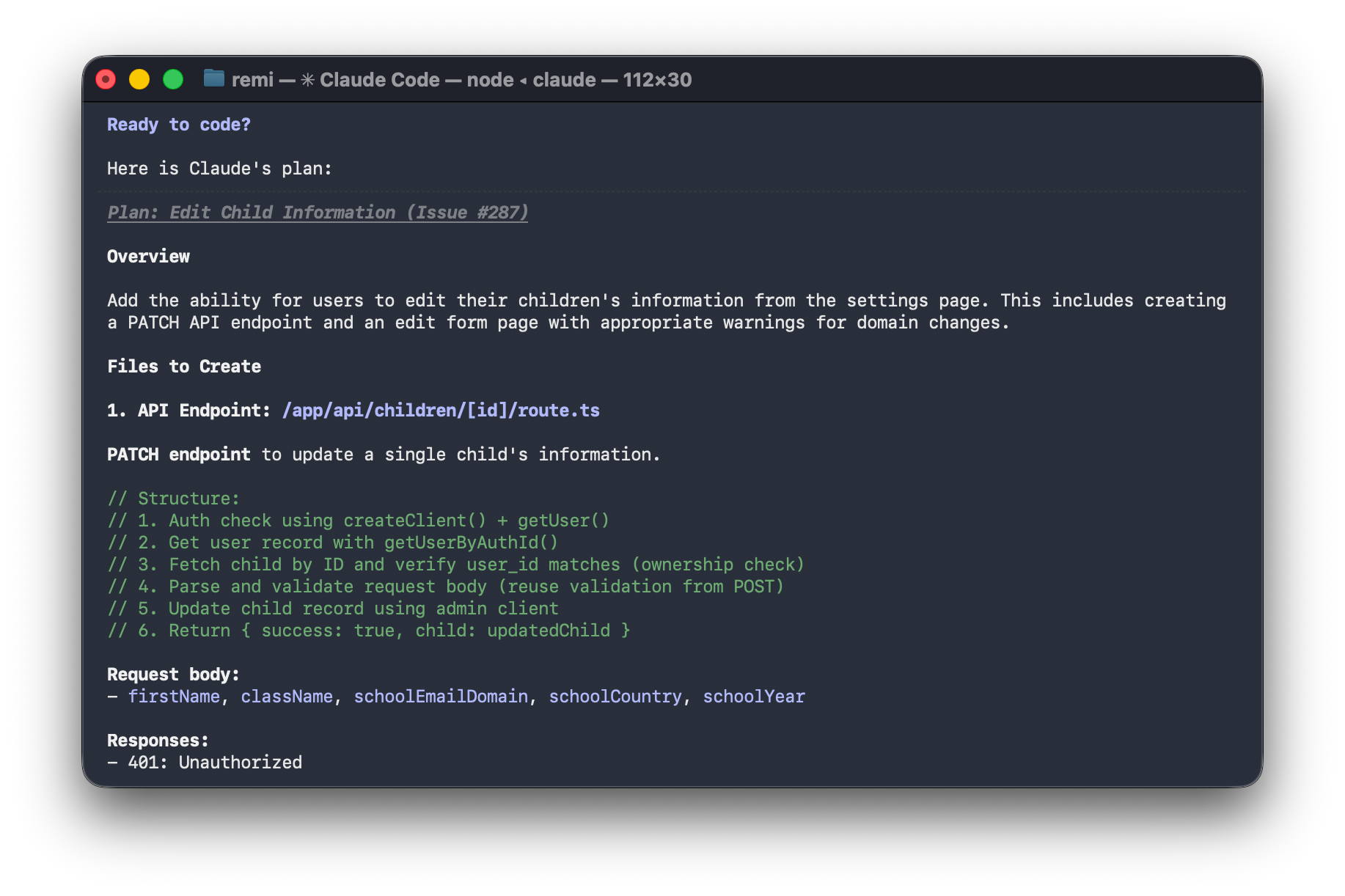Screen dimensions: 1345x896
Task: Click the '// Structure:' comment line
Action: point(174,499)
